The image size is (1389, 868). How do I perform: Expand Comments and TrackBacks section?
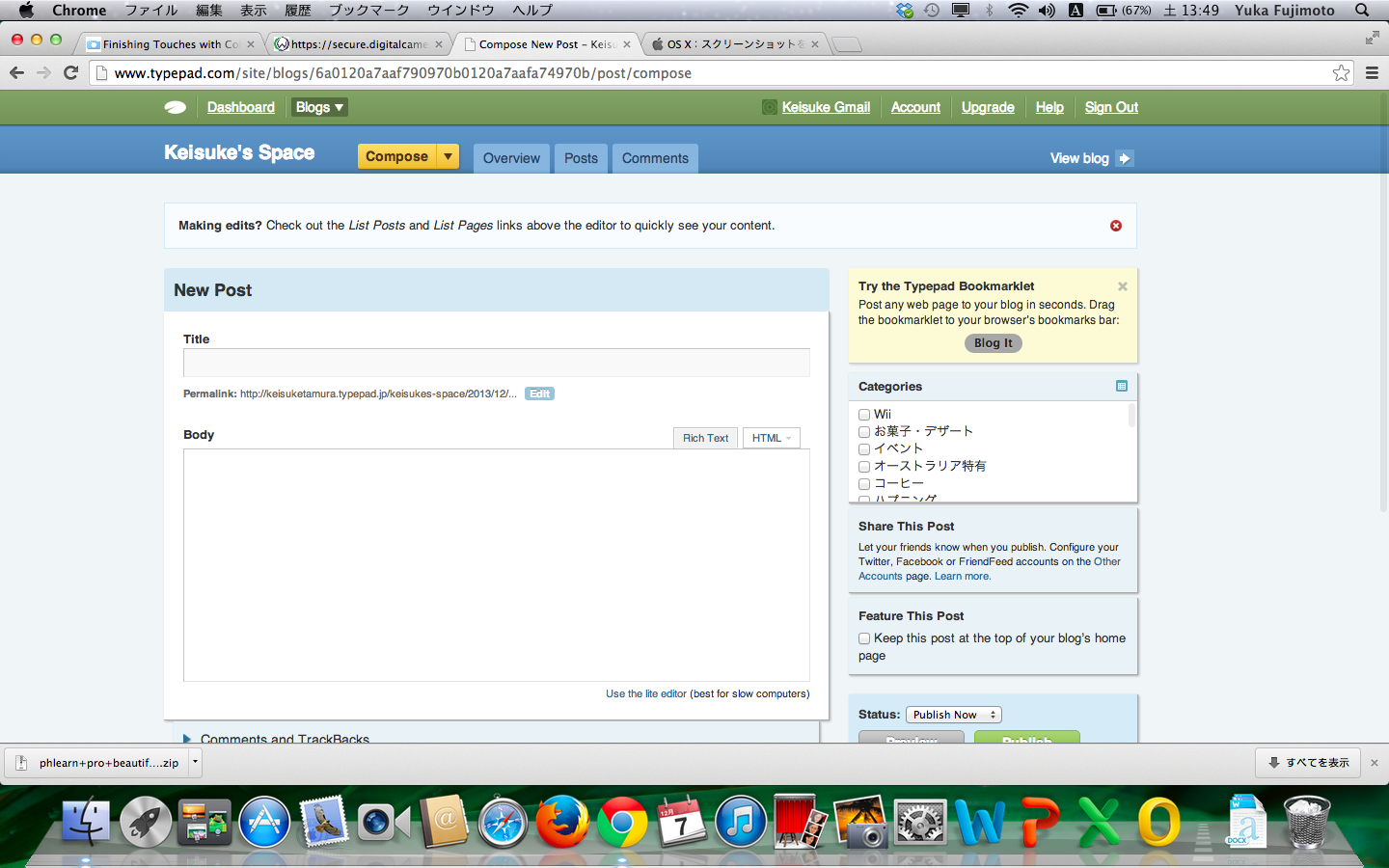coord(187,739)
